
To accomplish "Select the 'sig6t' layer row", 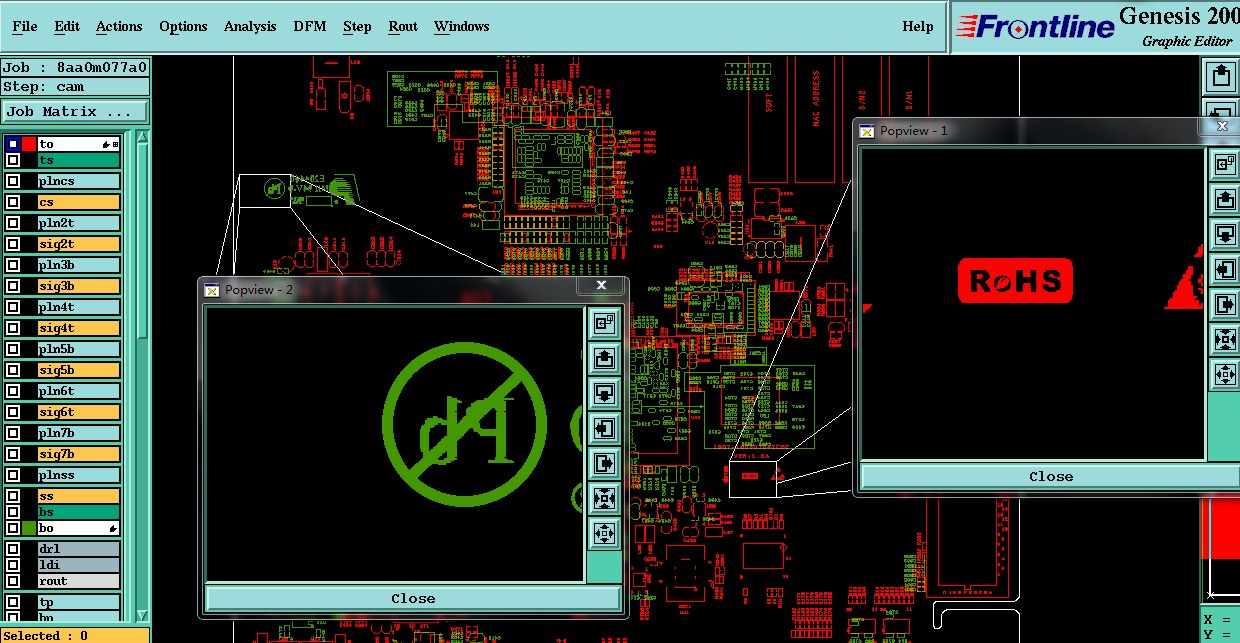I will point(79,412).
